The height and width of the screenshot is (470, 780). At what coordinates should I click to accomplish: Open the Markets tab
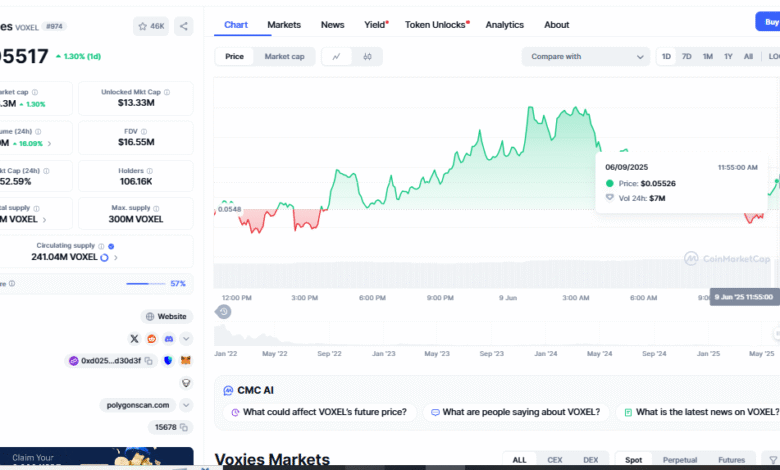point(284,25)
